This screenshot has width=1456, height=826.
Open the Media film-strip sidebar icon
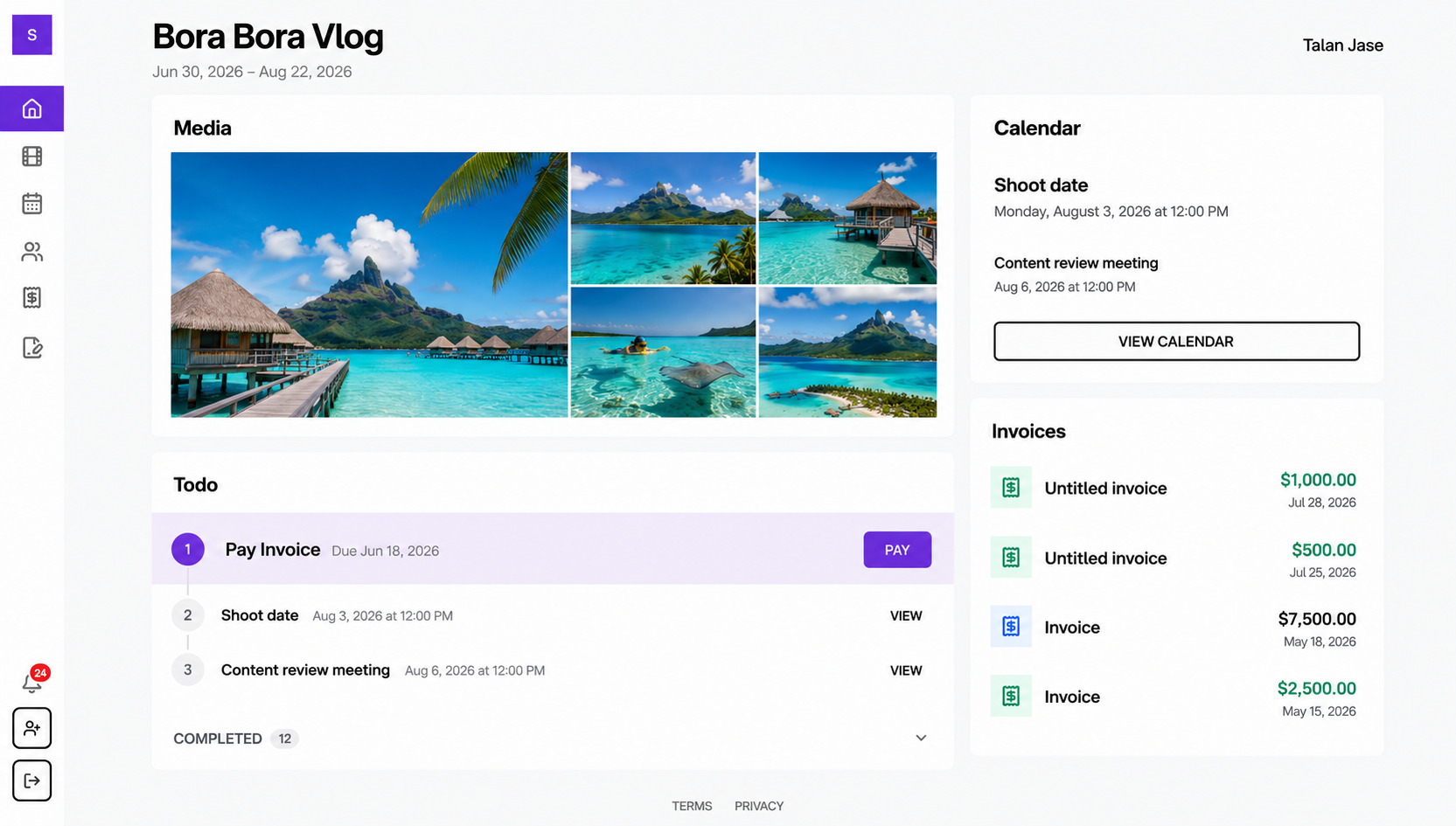pyautogui.click(x=31, y=156)
